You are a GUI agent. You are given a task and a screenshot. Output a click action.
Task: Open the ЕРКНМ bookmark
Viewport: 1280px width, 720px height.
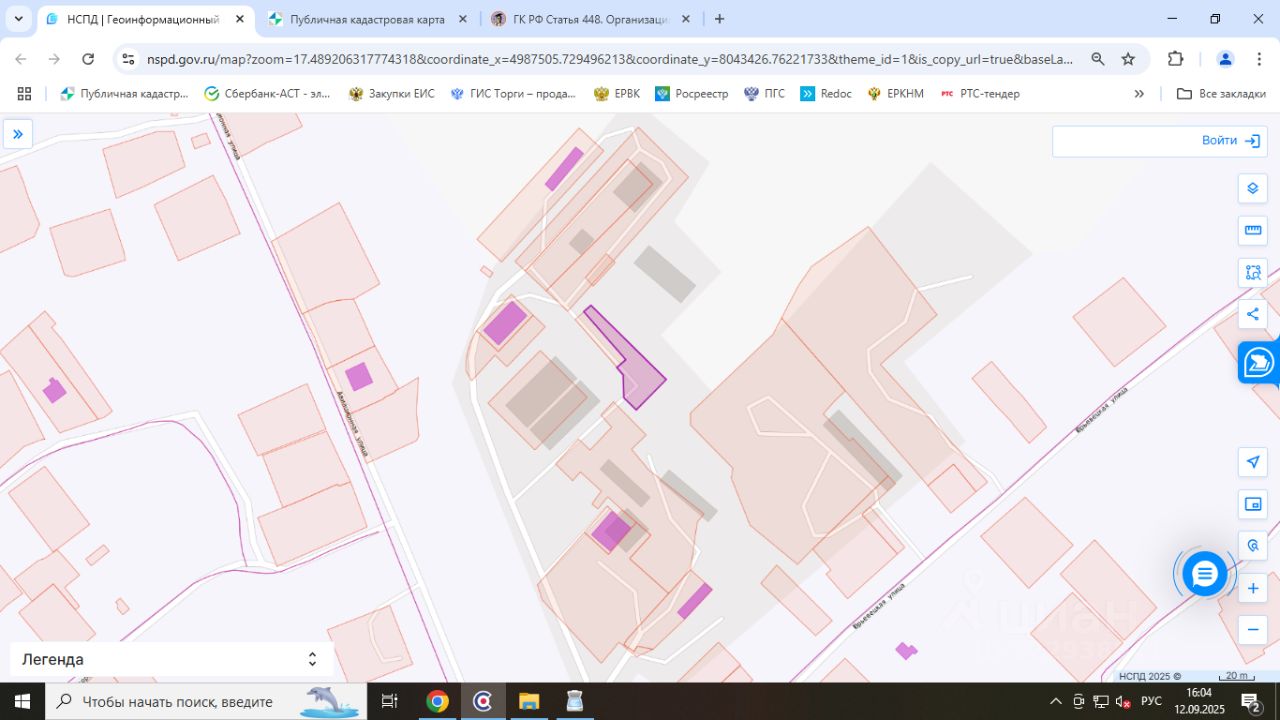pos(895,93)
